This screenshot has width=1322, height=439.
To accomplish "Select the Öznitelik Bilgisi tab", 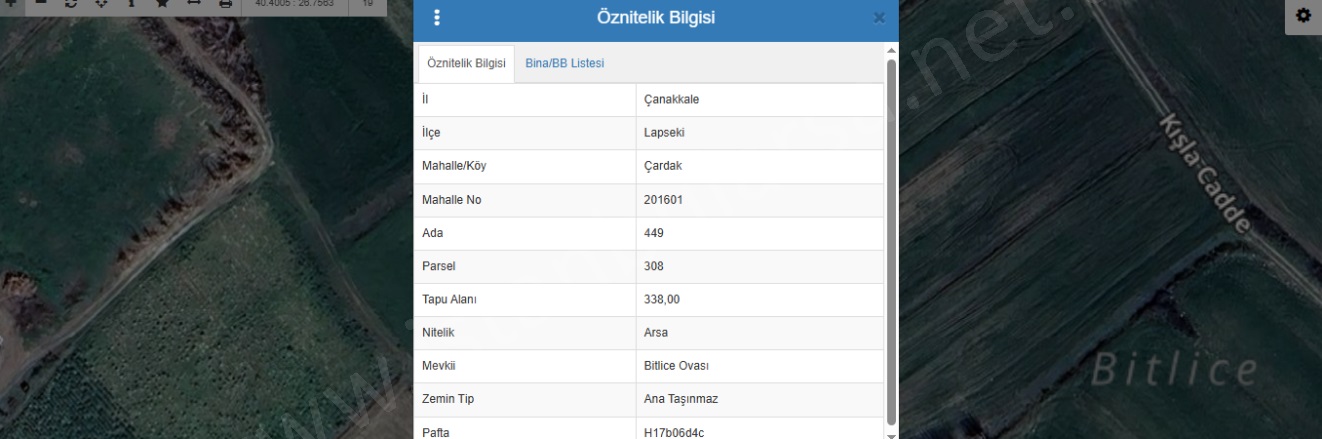I will (466, 63).
